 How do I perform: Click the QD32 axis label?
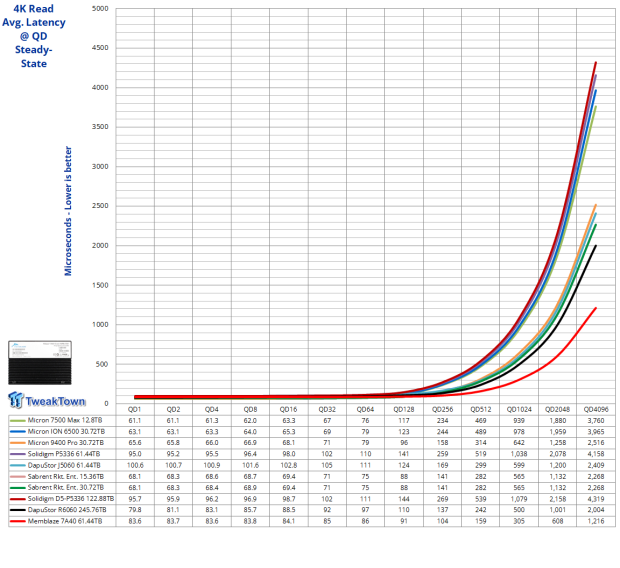327,409
